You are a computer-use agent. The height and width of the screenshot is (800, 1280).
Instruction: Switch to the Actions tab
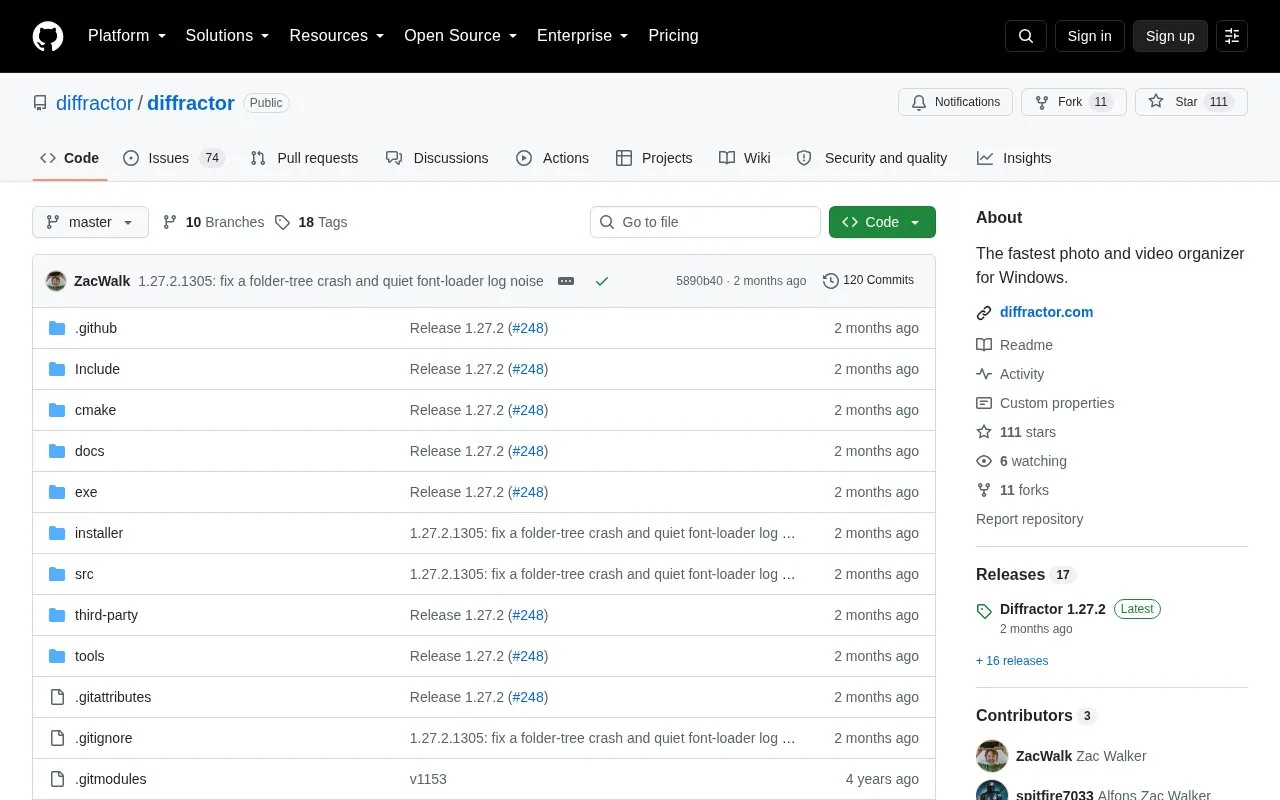click(x=552, y=158)
